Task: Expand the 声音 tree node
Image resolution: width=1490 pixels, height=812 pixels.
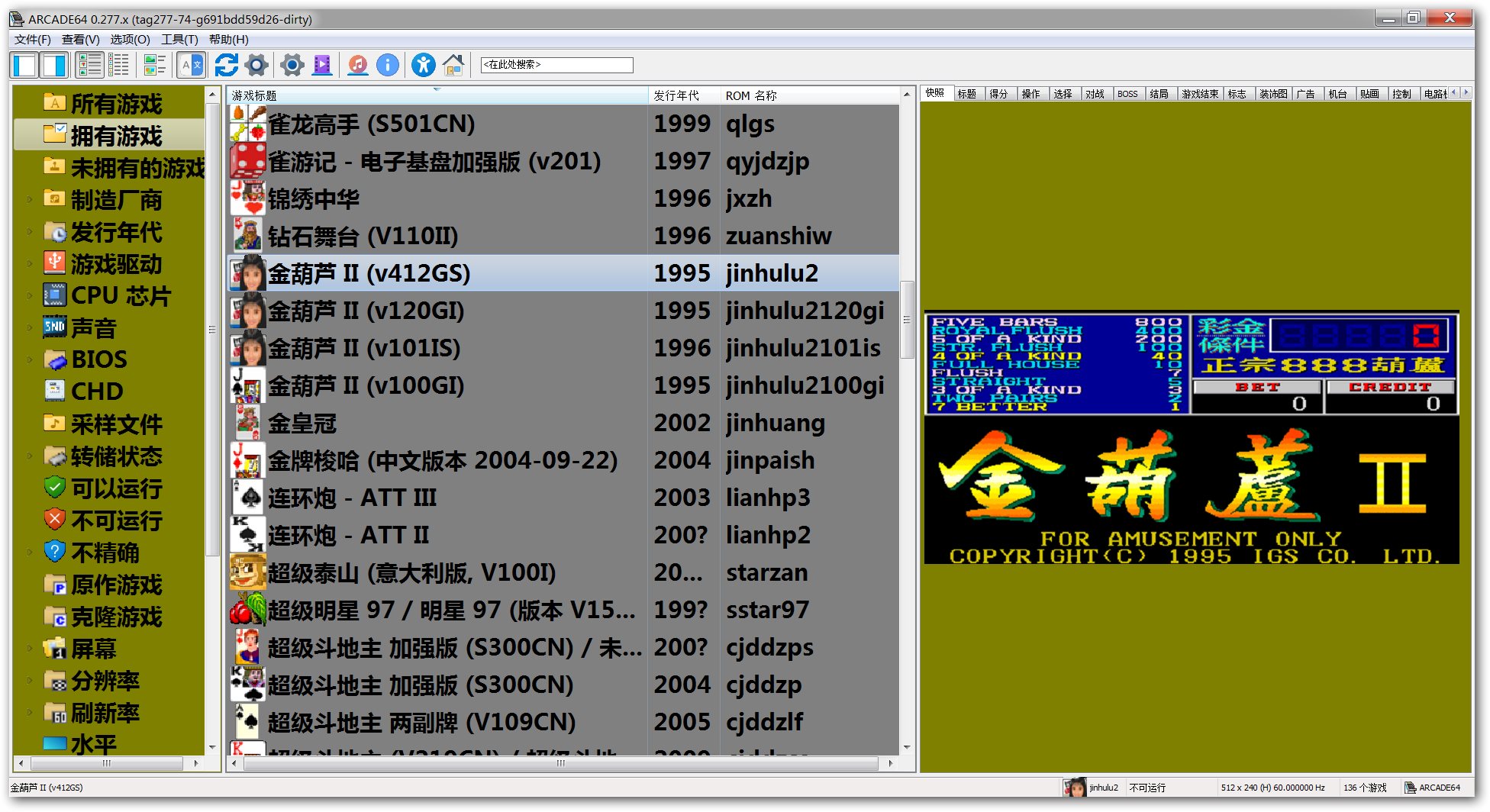Action: coord(29,328)
